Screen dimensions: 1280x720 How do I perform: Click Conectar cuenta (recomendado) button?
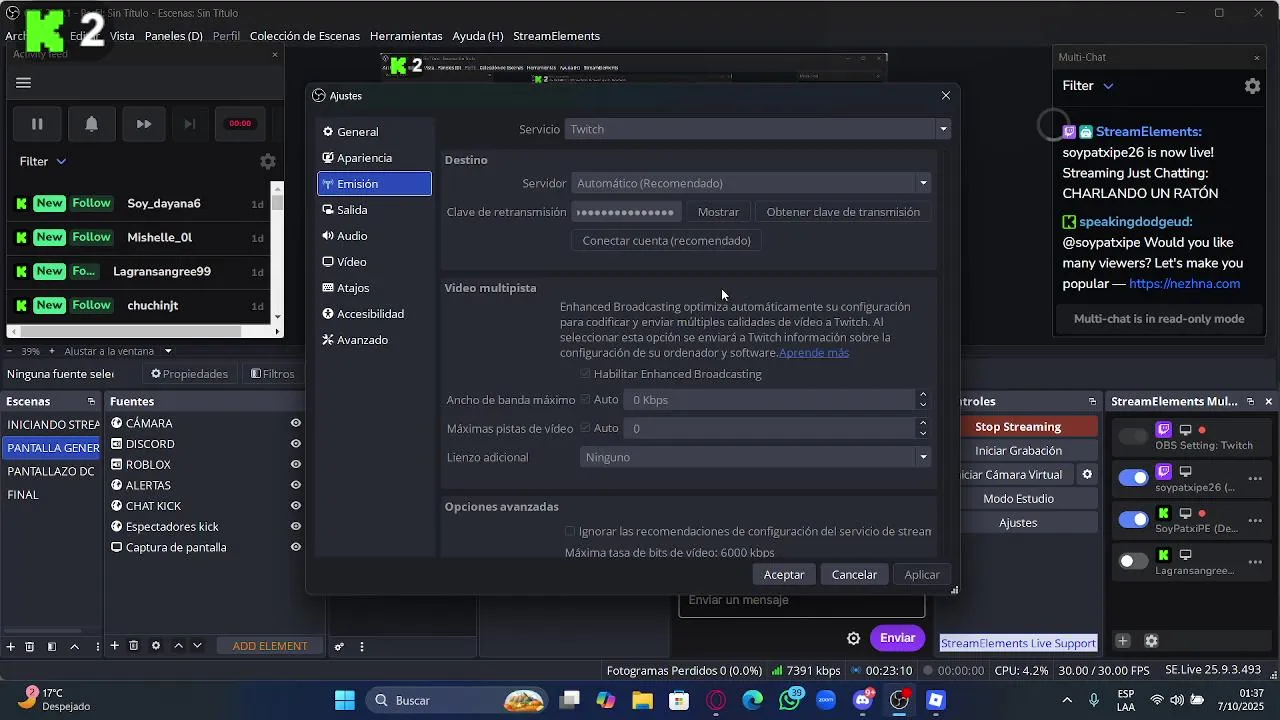click(x=666, y=241)
